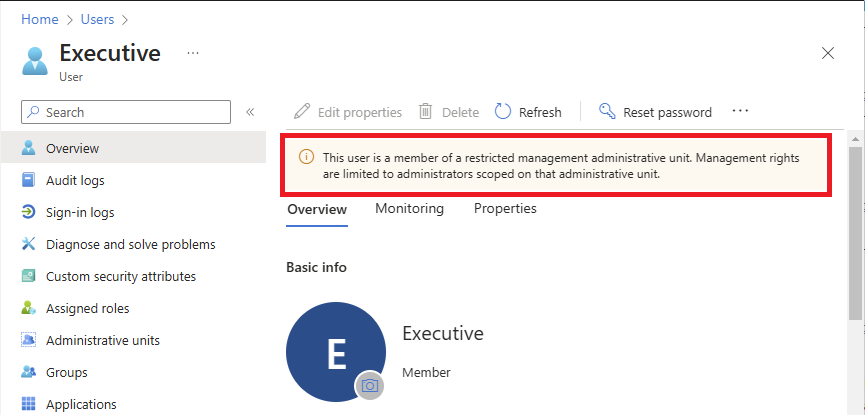Change profile photo via camera icon

pos(369,385)
